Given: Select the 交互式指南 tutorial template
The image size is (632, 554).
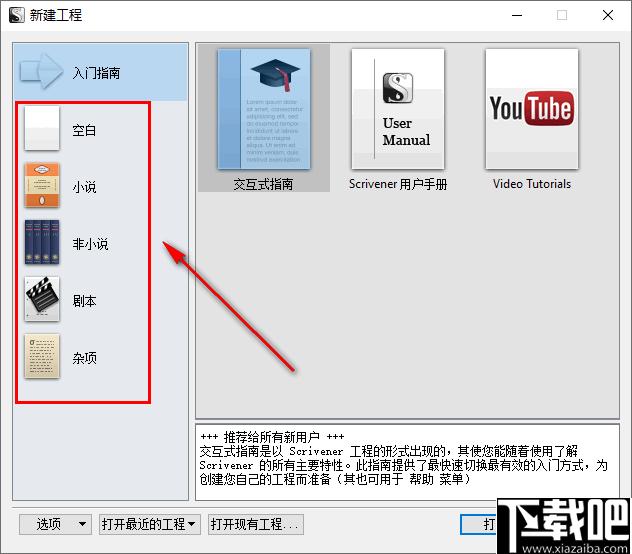Looking at the screenshot, I should (264, 118).
